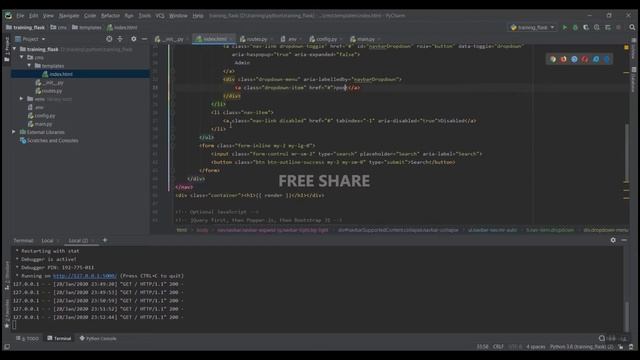Open the http://127.0.0.1:5000/ link
This screenshot has width=640, height=360.
(x=85, y=276)
